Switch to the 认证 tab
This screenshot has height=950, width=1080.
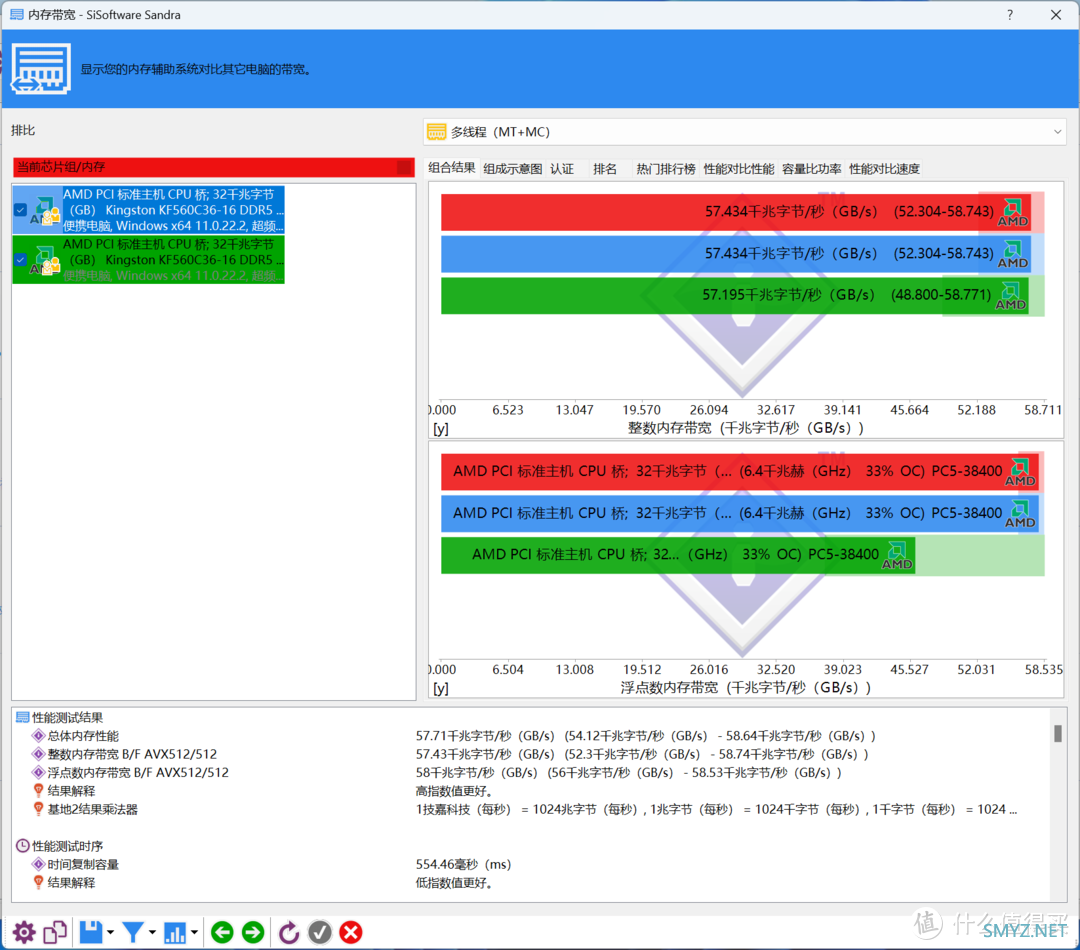click(x=562, y=169)
